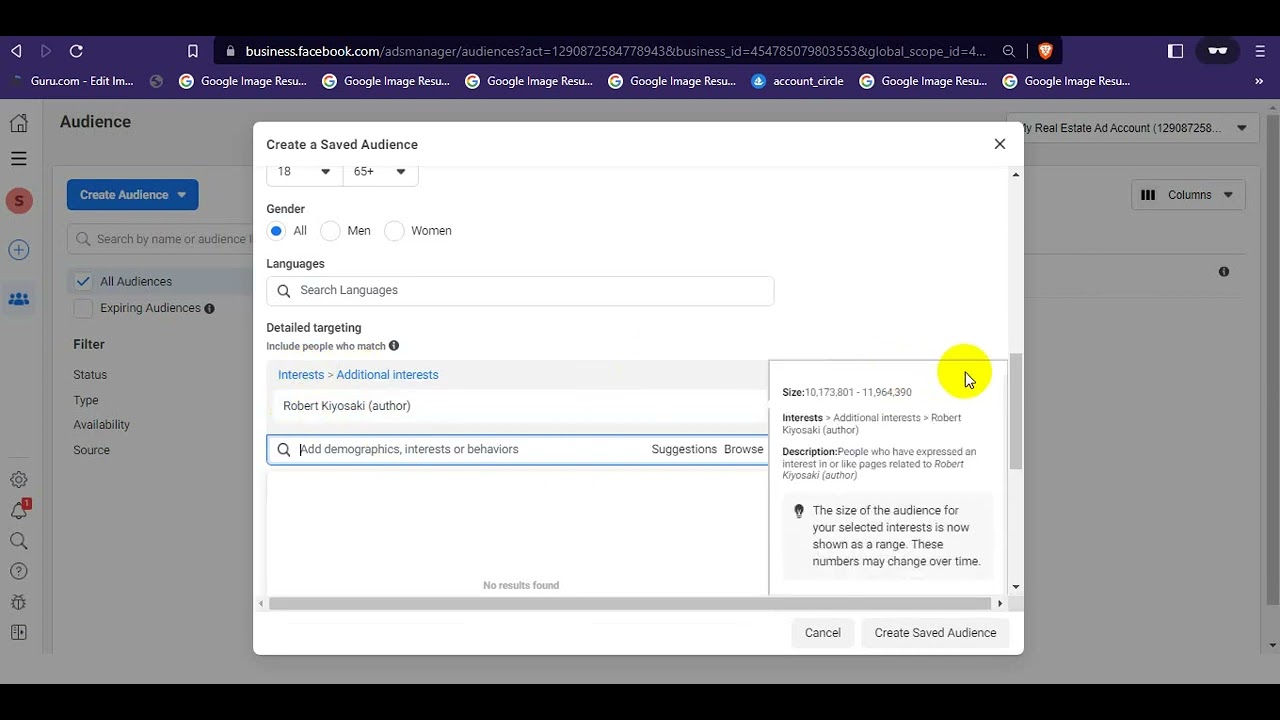Click the red S account avatar
1280x720 pixels.
[x=19, y=201]
